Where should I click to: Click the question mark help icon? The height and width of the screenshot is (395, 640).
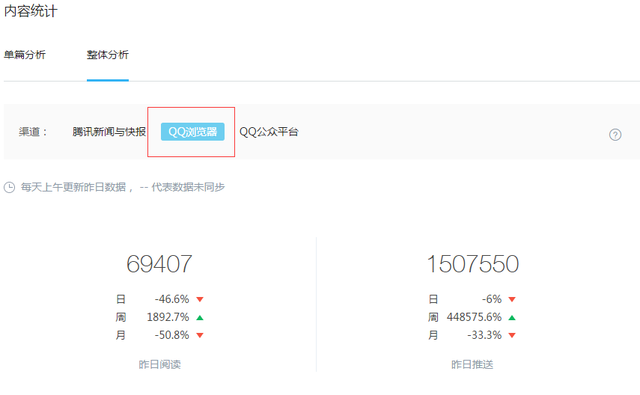point(615,135)
